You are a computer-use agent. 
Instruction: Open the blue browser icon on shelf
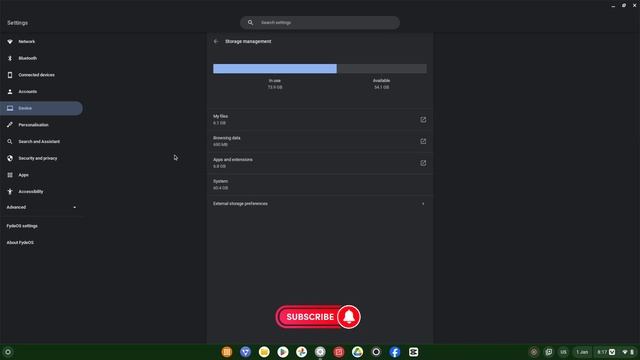pos(245,352)
